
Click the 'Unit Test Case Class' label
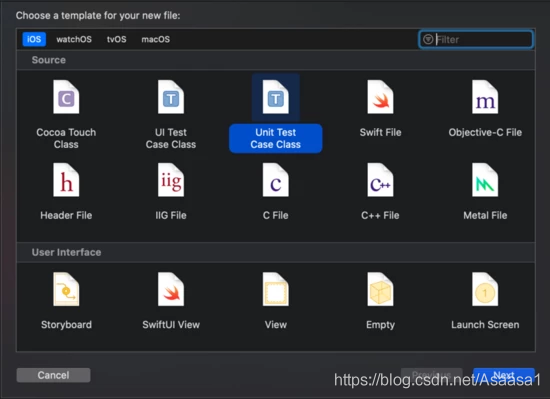pyautogui.click(x=276, y=138)
